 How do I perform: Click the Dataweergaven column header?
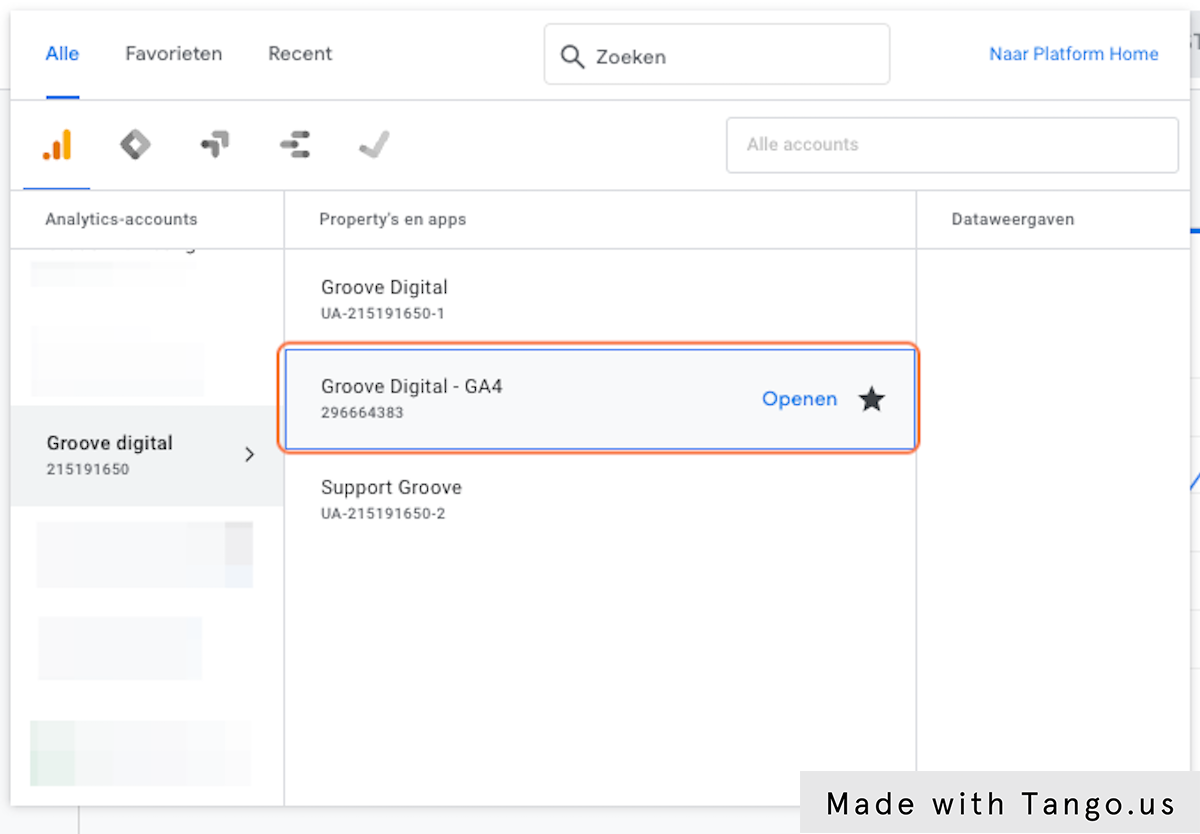coord(1013,219)
